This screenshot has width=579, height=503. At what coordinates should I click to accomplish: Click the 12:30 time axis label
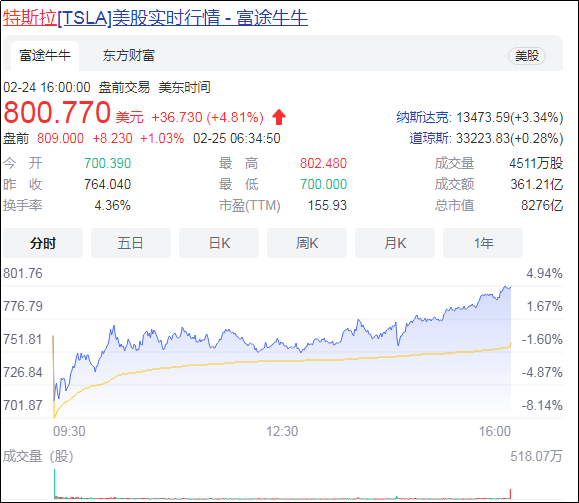(282, 431)
